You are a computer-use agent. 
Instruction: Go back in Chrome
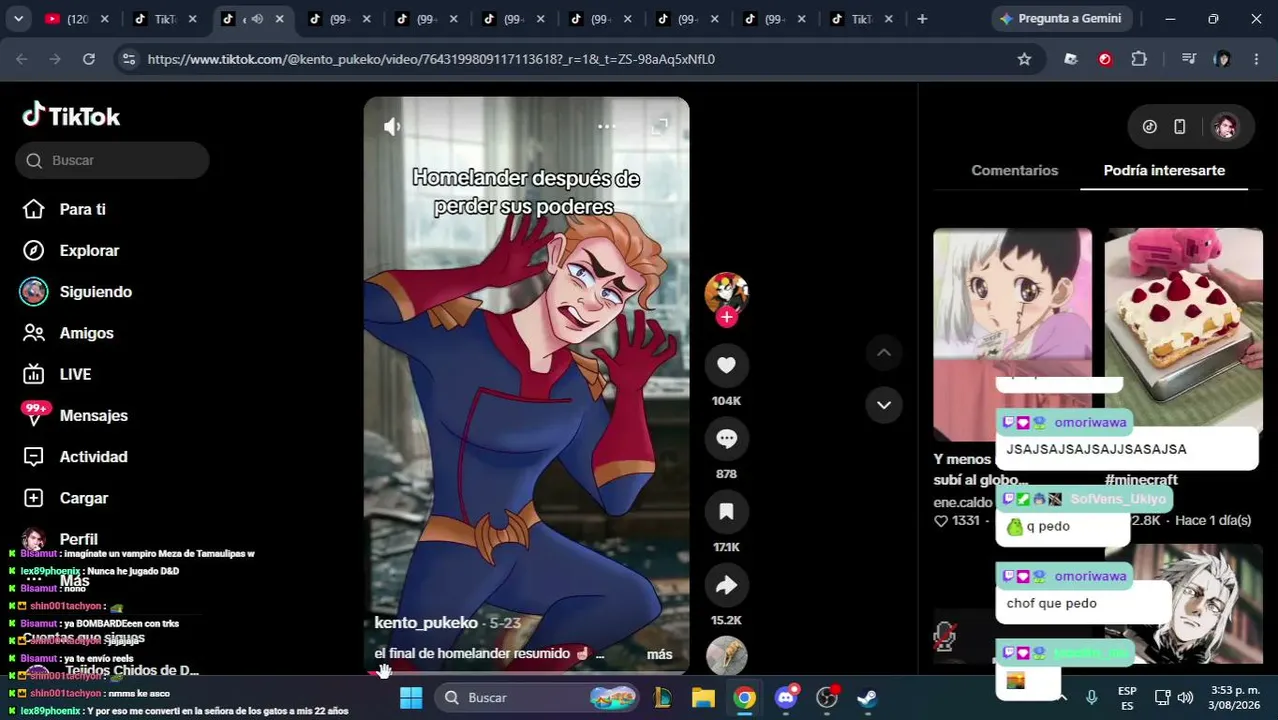22,59
